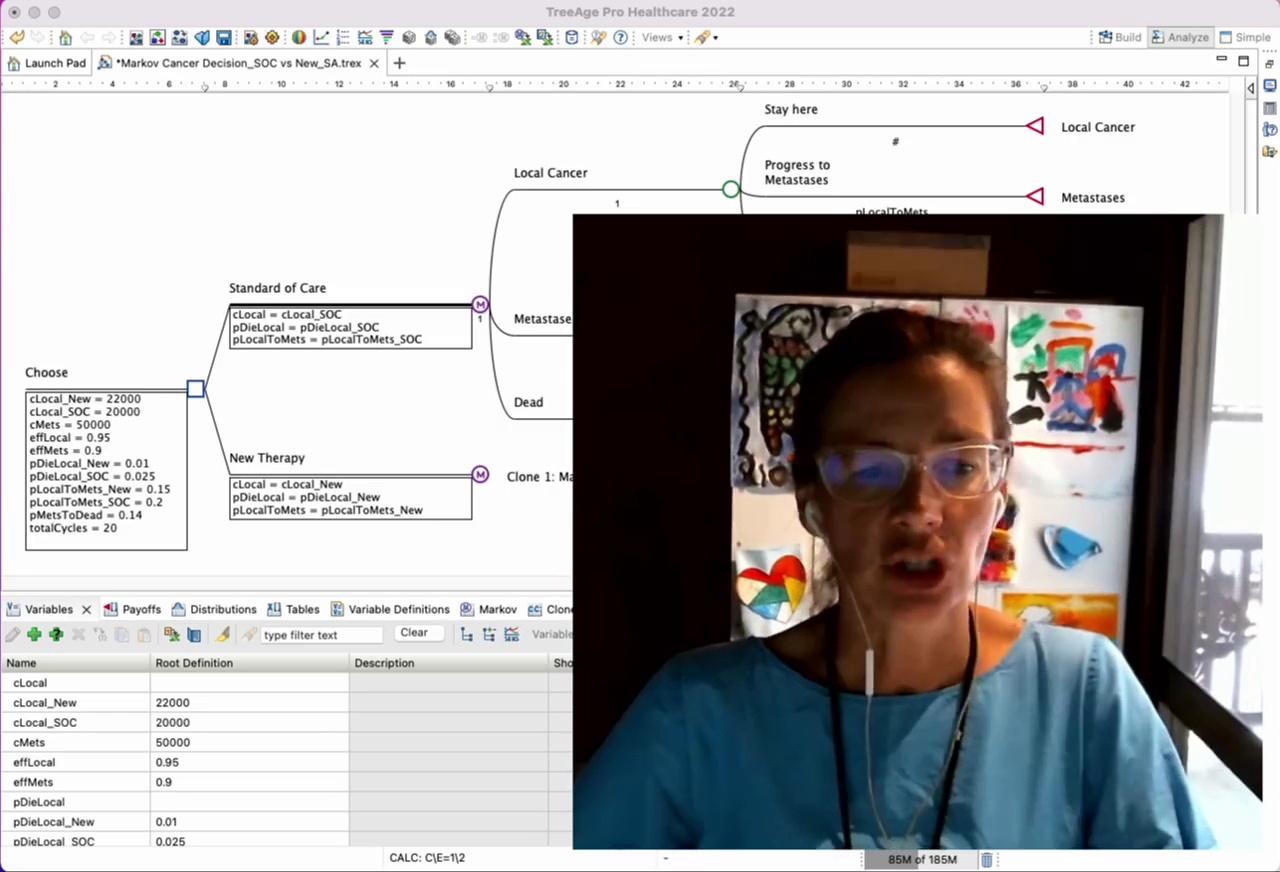Open the line graph analysis icon
Image resolution: width=1280 pixels, height=872 pixels.
tap(321, 38)
